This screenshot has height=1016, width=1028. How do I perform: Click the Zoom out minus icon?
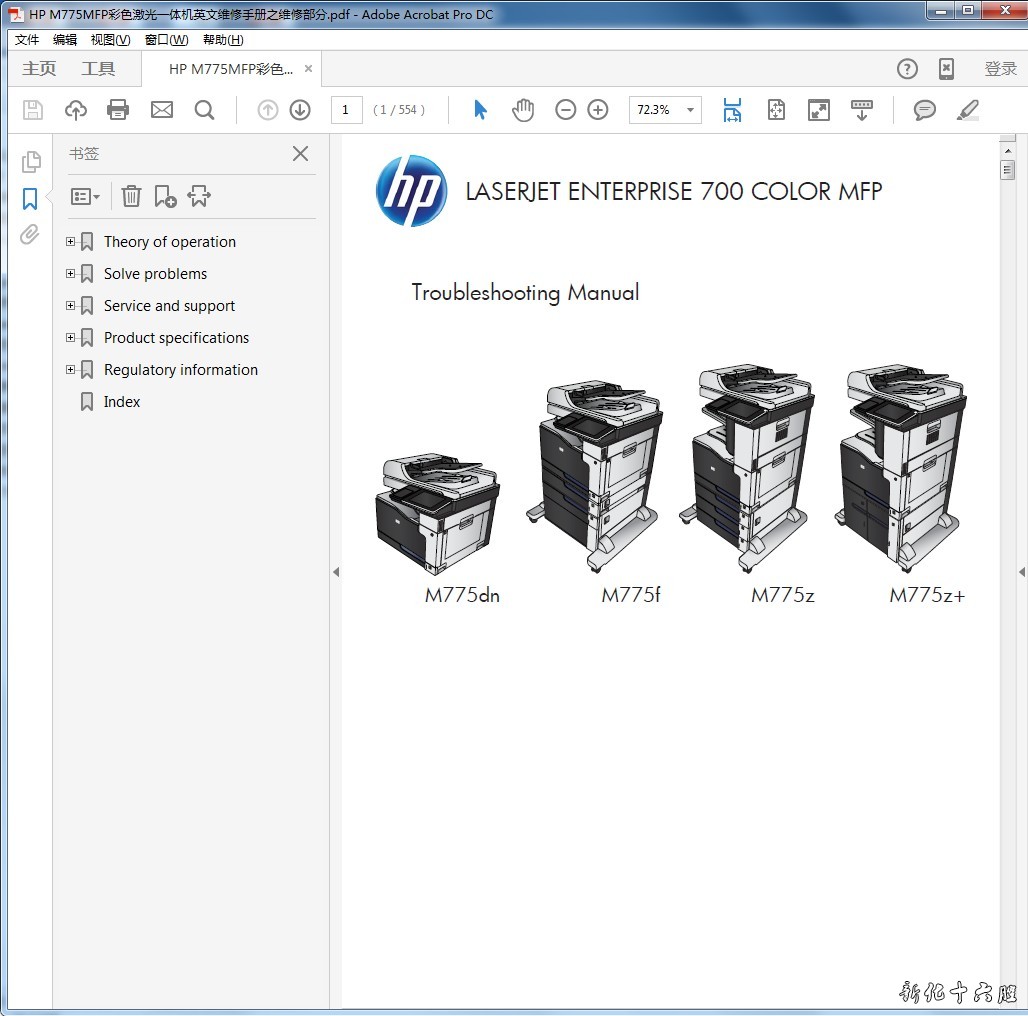(x=566, y=110)
